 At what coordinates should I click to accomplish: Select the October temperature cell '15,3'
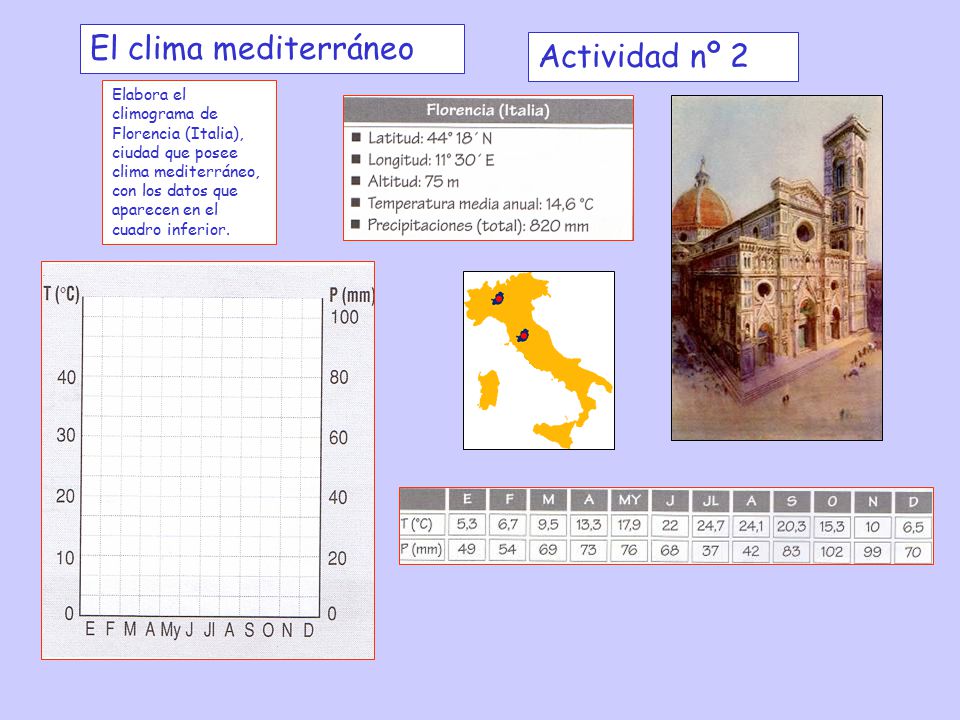coord(832,527)
